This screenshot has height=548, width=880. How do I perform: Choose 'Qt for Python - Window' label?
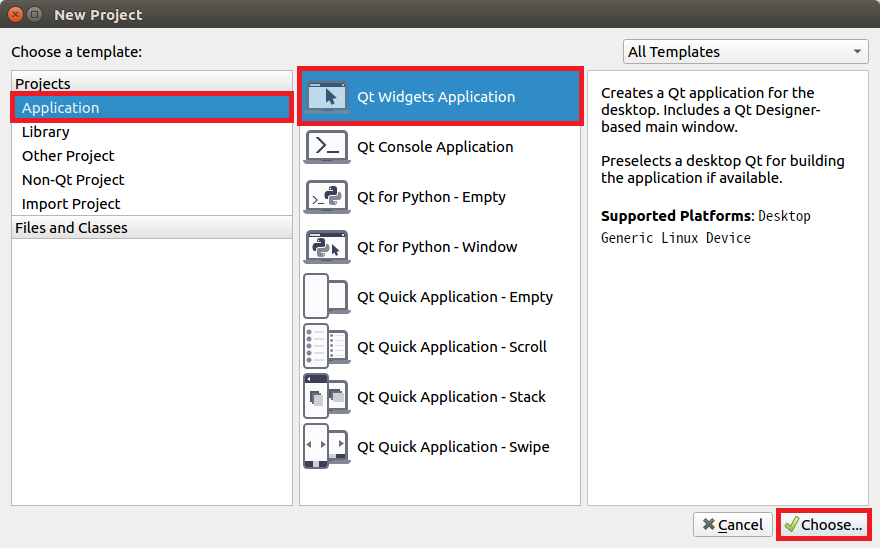(437, 247)
